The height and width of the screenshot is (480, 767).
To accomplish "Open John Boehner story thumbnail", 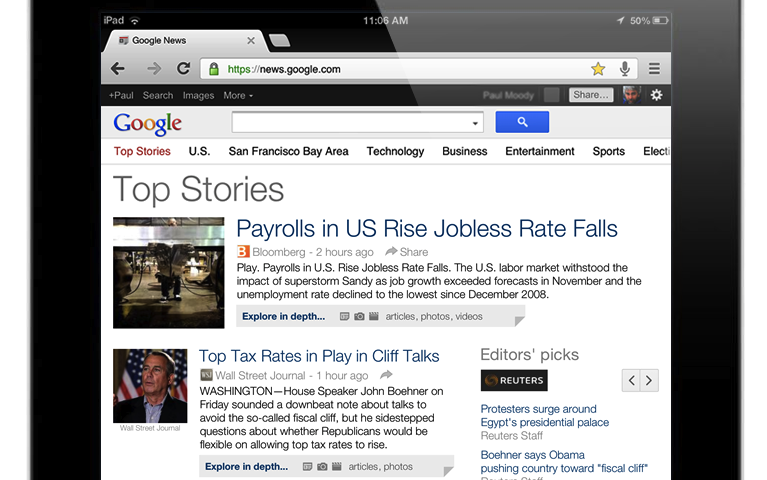I will pos(150,386).
